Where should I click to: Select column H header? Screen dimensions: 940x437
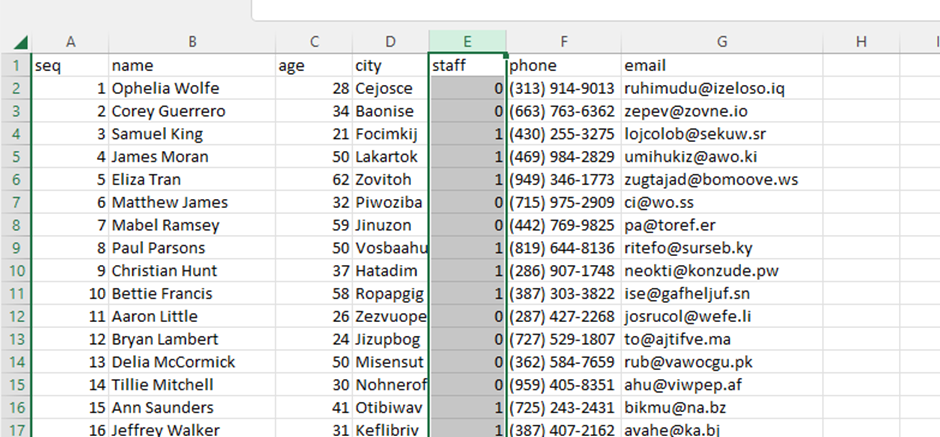click(860, 41)
